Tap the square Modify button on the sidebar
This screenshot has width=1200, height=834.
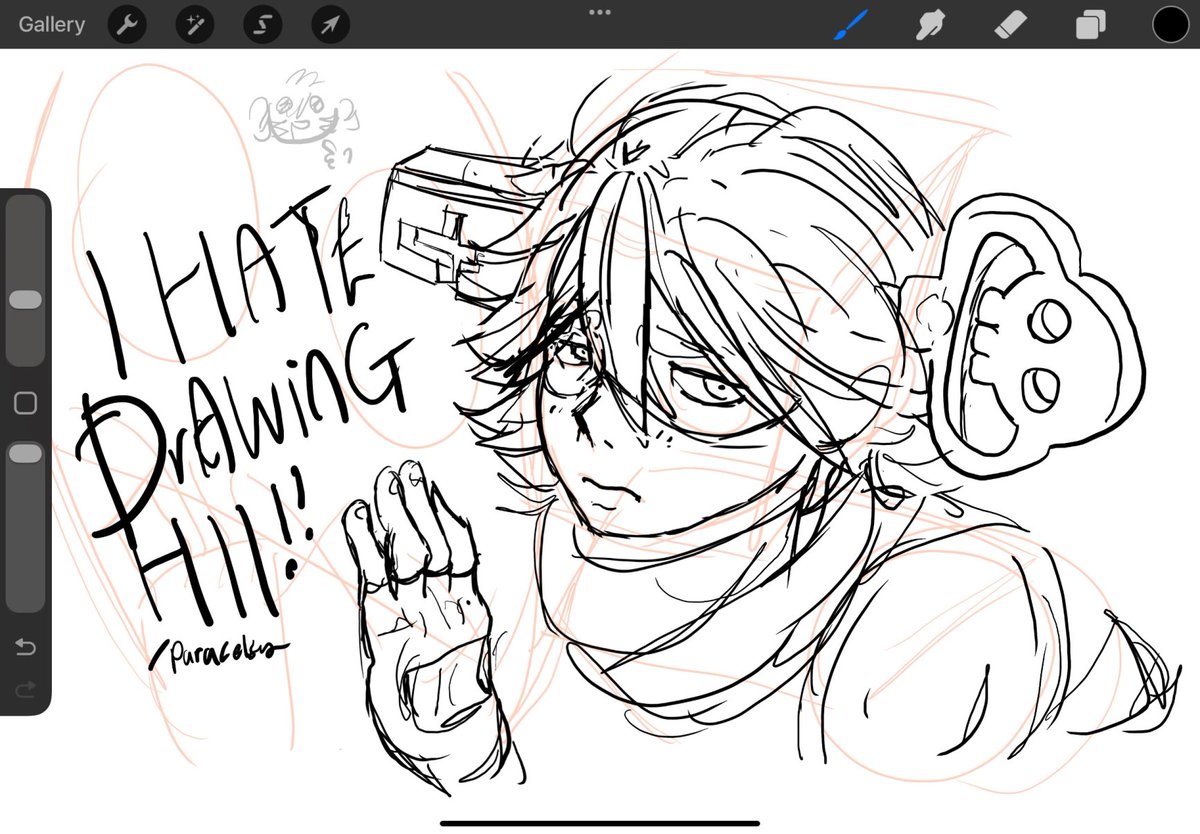(26, 403)
